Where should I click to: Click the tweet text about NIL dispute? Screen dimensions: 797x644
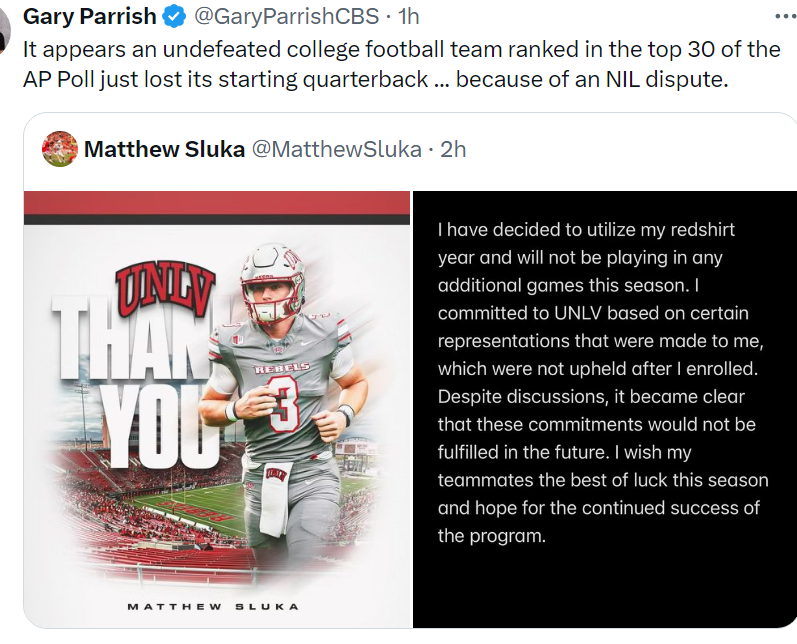[x=400, y=63]
